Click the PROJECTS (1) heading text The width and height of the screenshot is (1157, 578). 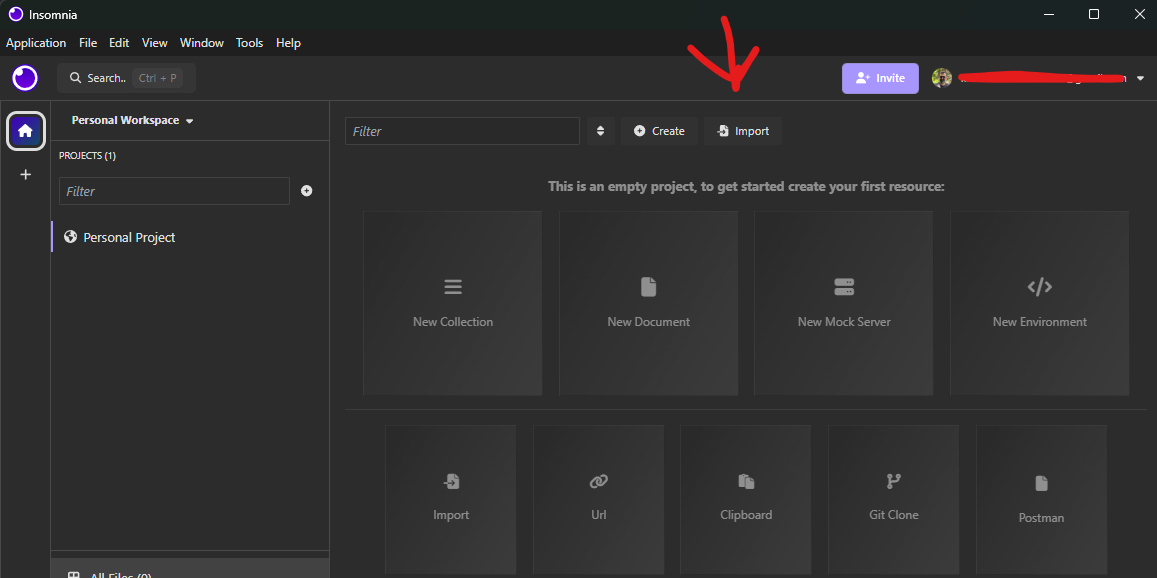pyautogui.click(x=87, y=156)
